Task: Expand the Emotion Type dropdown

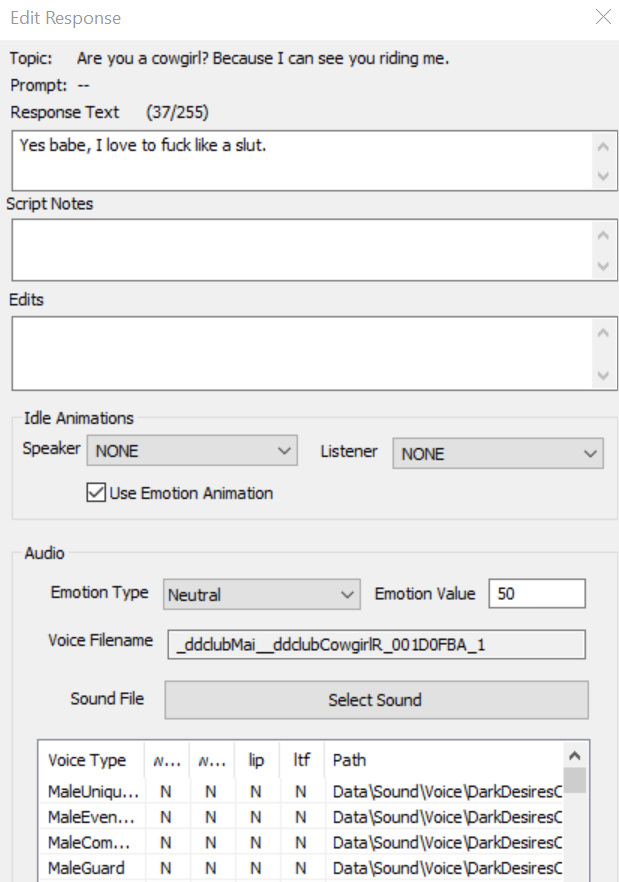Action: 262,595
